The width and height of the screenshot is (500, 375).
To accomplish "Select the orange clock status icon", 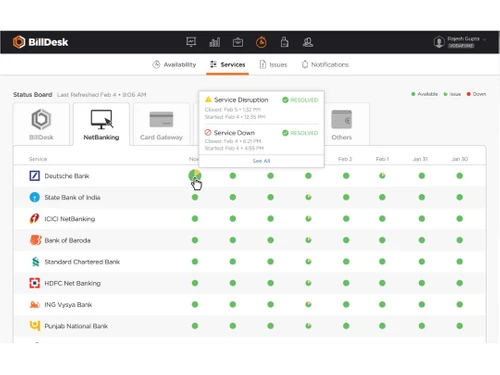I will pyautogui.click(x=261, y=42).
